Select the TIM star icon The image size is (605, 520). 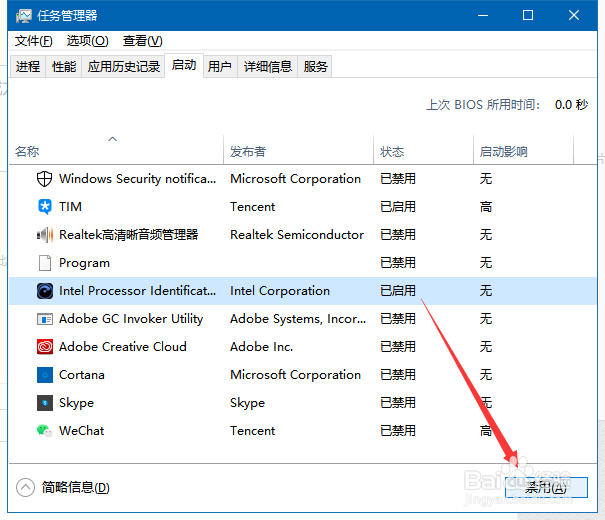[44, 207]
